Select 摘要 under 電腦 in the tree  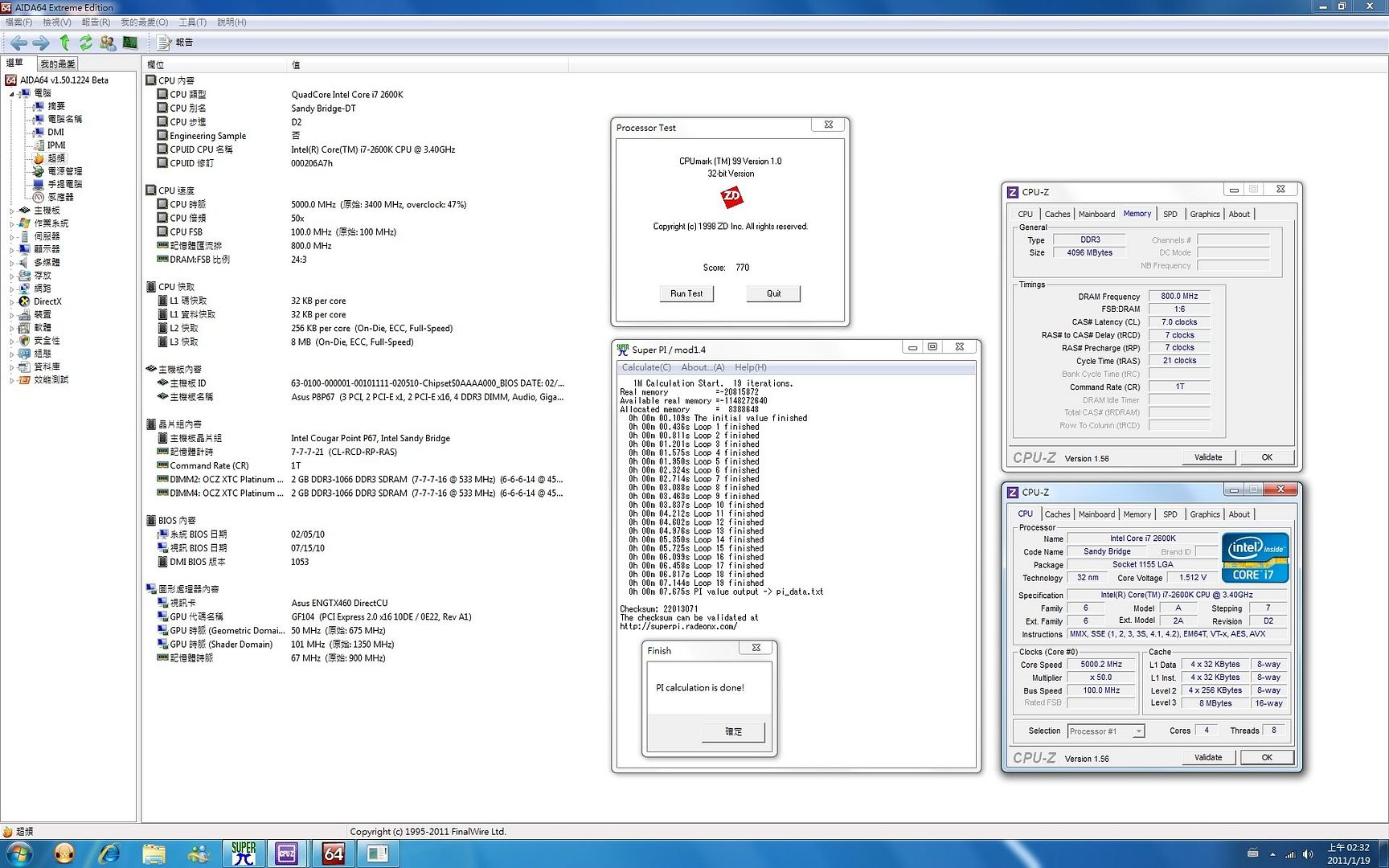pyautogui.click(x=56, y=106)
